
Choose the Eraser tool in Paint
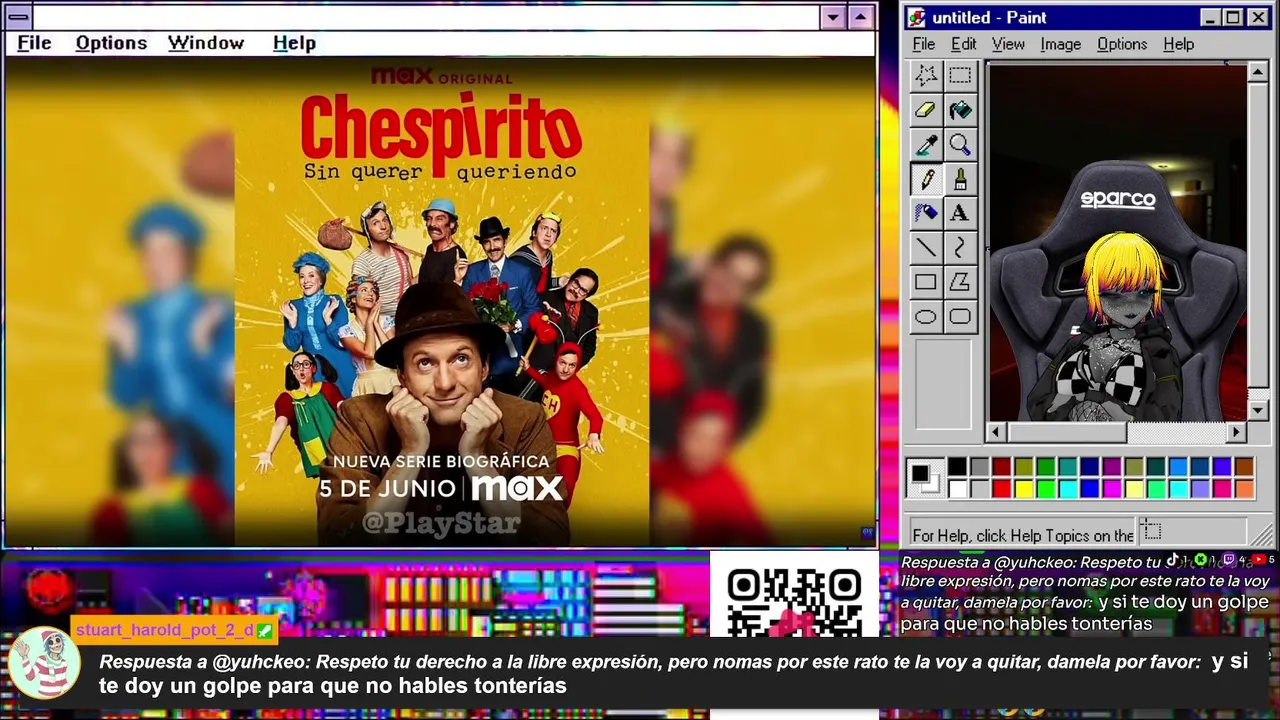[926, 110]
